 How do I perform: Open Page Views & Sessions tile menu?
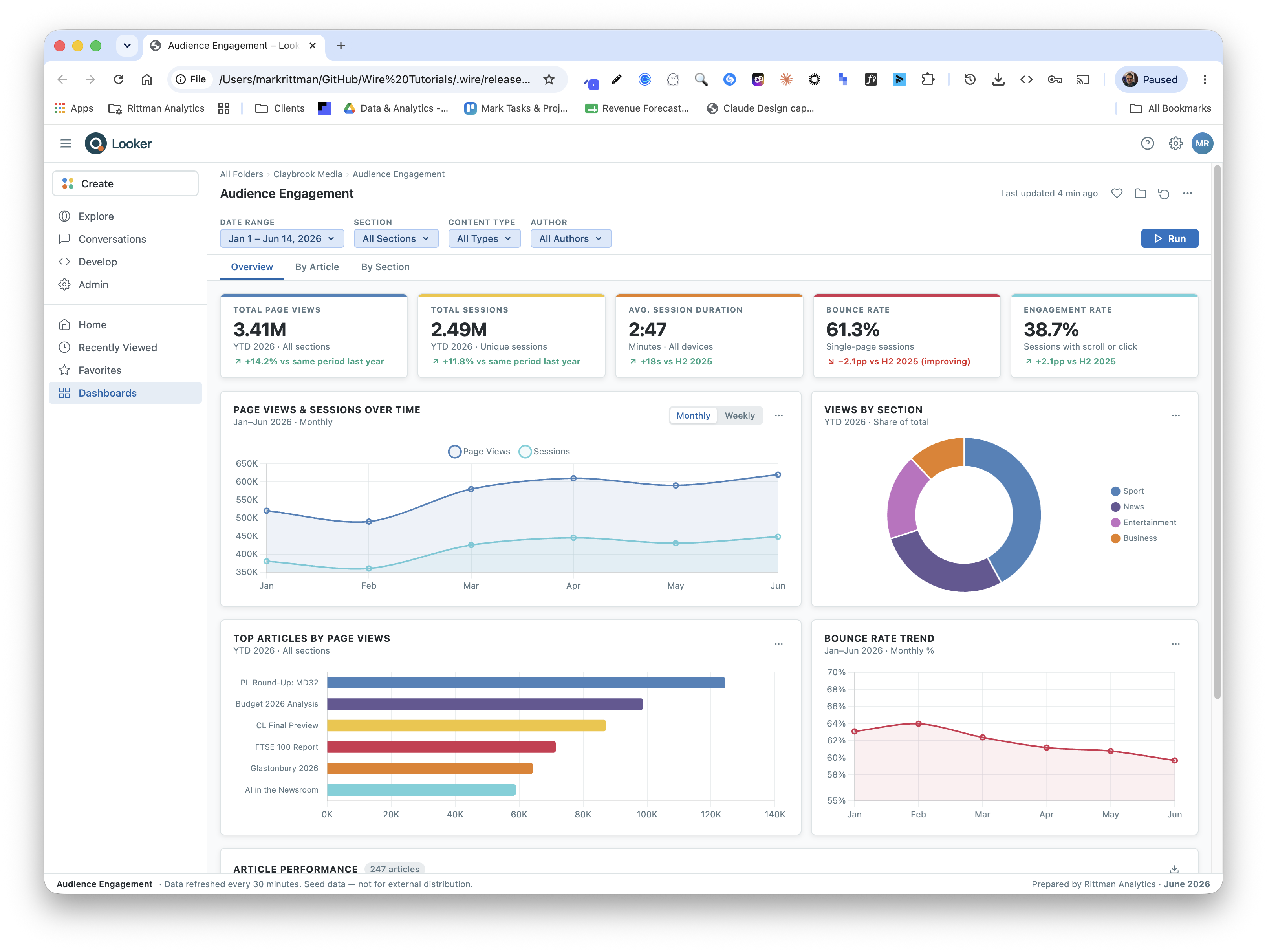click(778, 415)
